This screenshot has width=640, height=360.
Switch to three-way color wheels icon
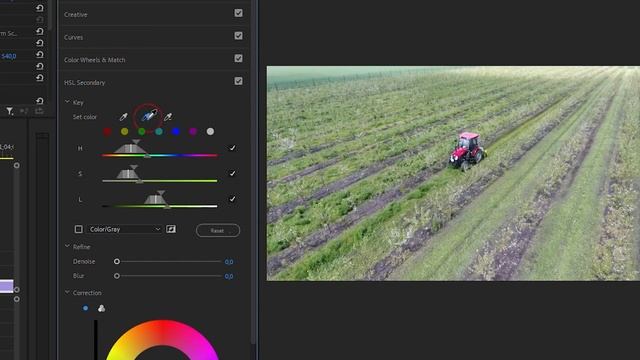pyautogui.click(x=101, y=308)
